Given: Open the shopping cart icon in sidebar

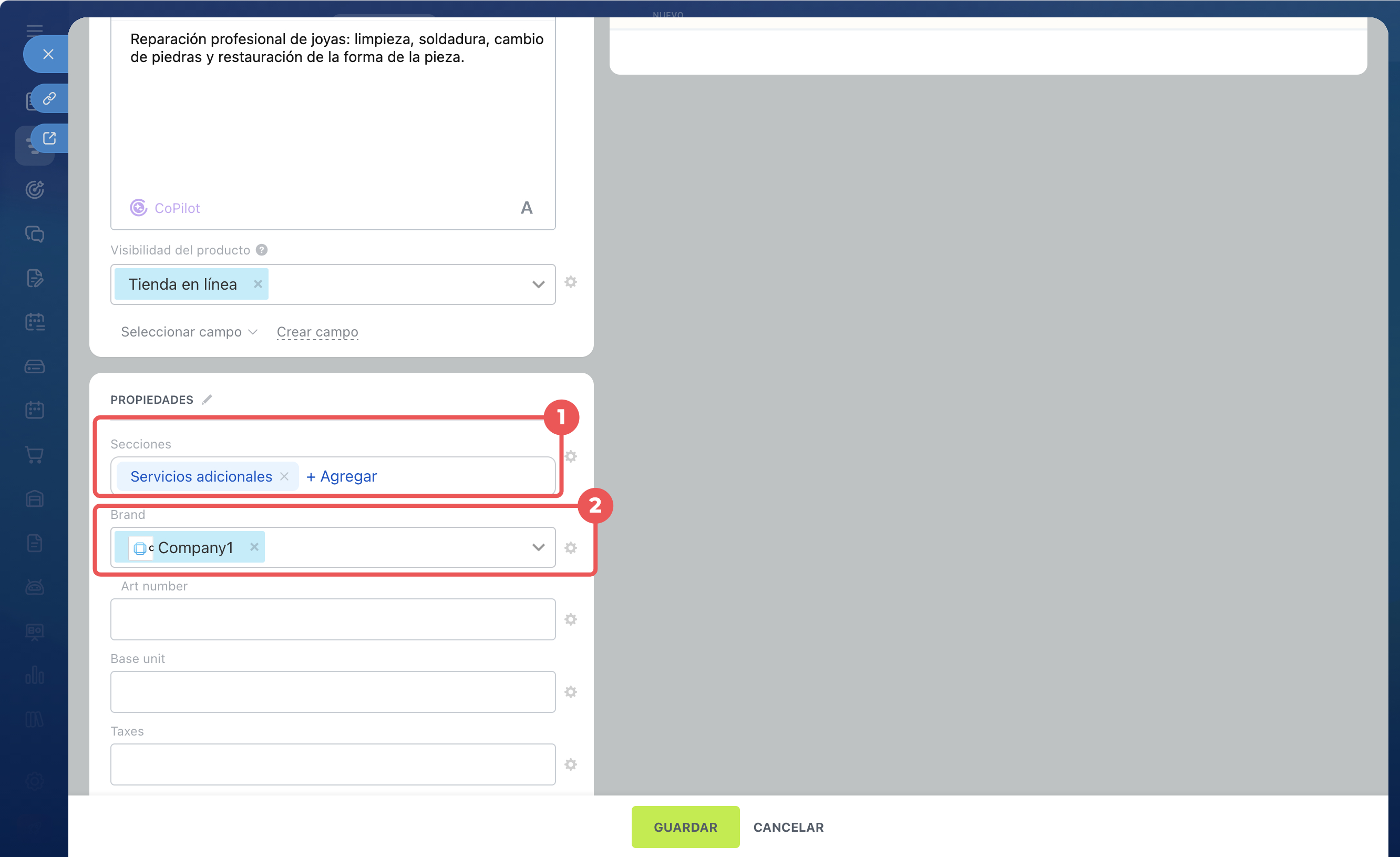Looking at the screenshot, I should click(x=35, y=455).
